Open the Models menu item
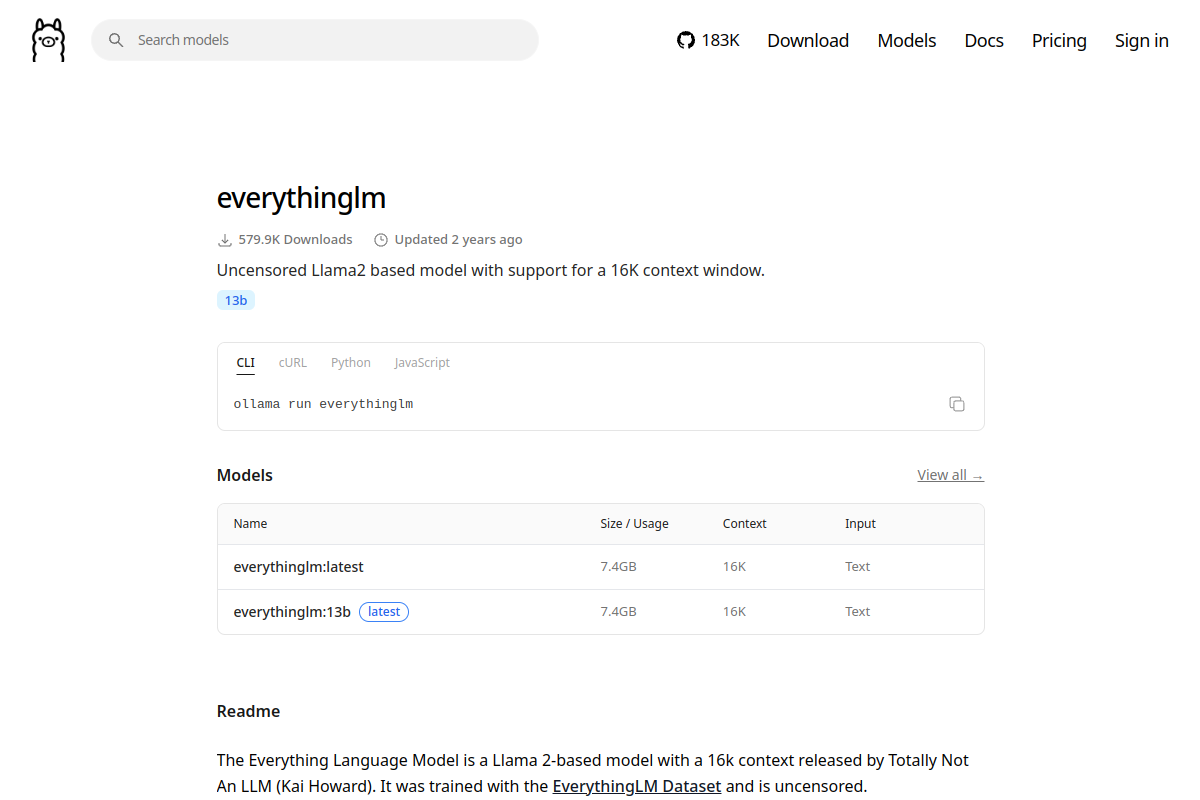The image size is (1200, 800). 907,40
